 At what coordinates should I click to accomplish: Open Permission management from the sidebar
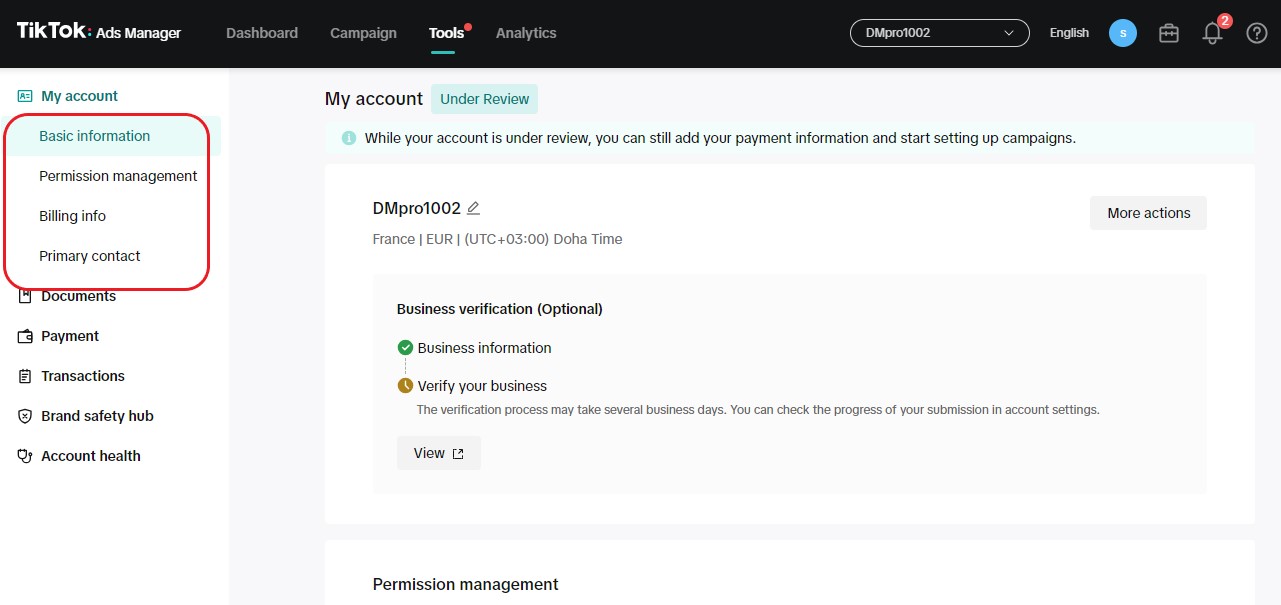tap(117, 175)
